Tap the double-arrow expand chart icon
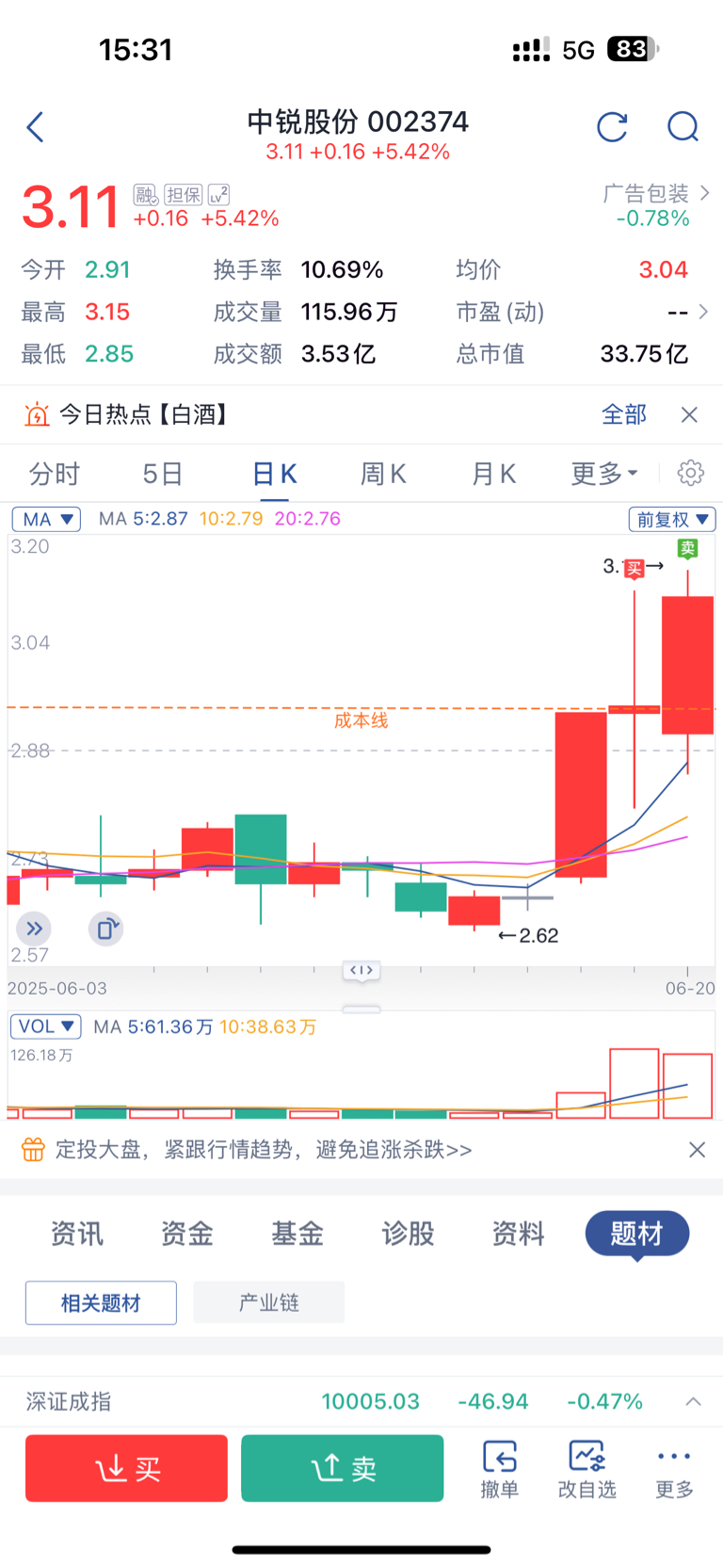This screenshot has width=723, height=1568. pos(34,929)
